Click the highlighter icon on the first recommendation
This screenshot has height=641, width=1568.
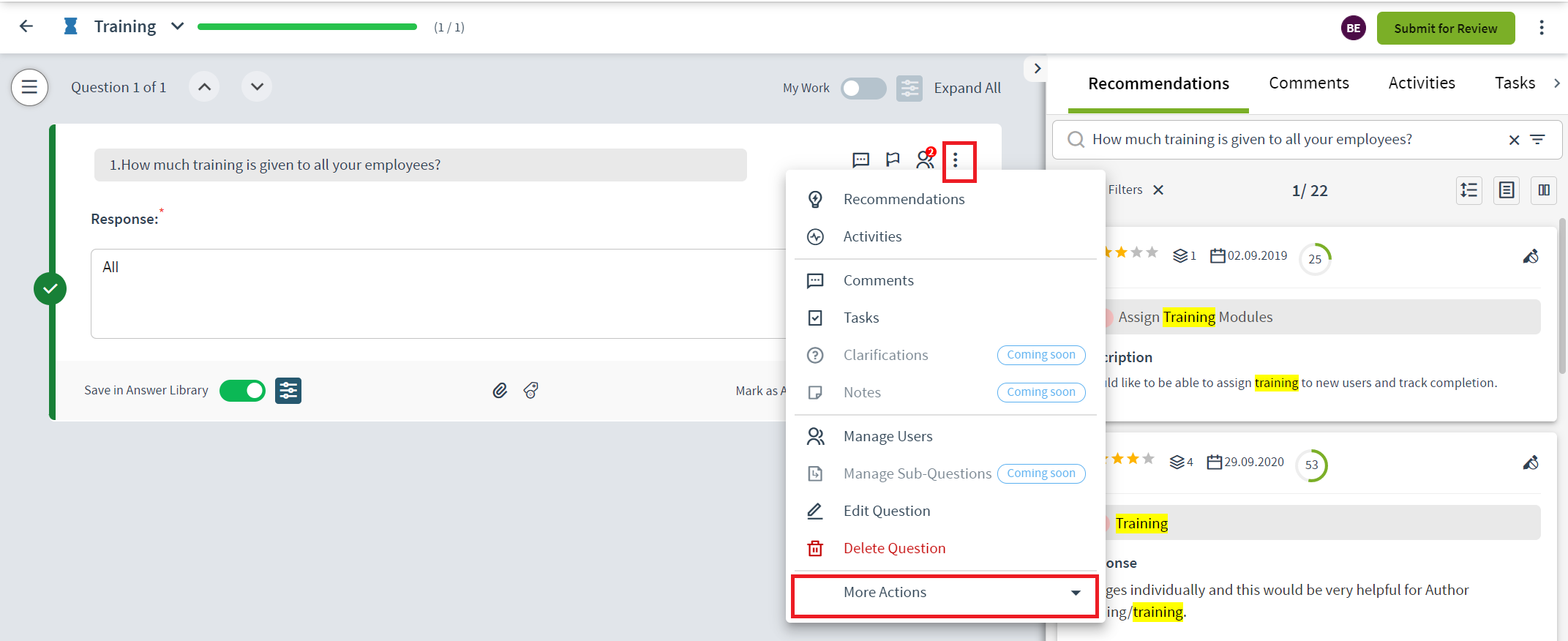1531,257
